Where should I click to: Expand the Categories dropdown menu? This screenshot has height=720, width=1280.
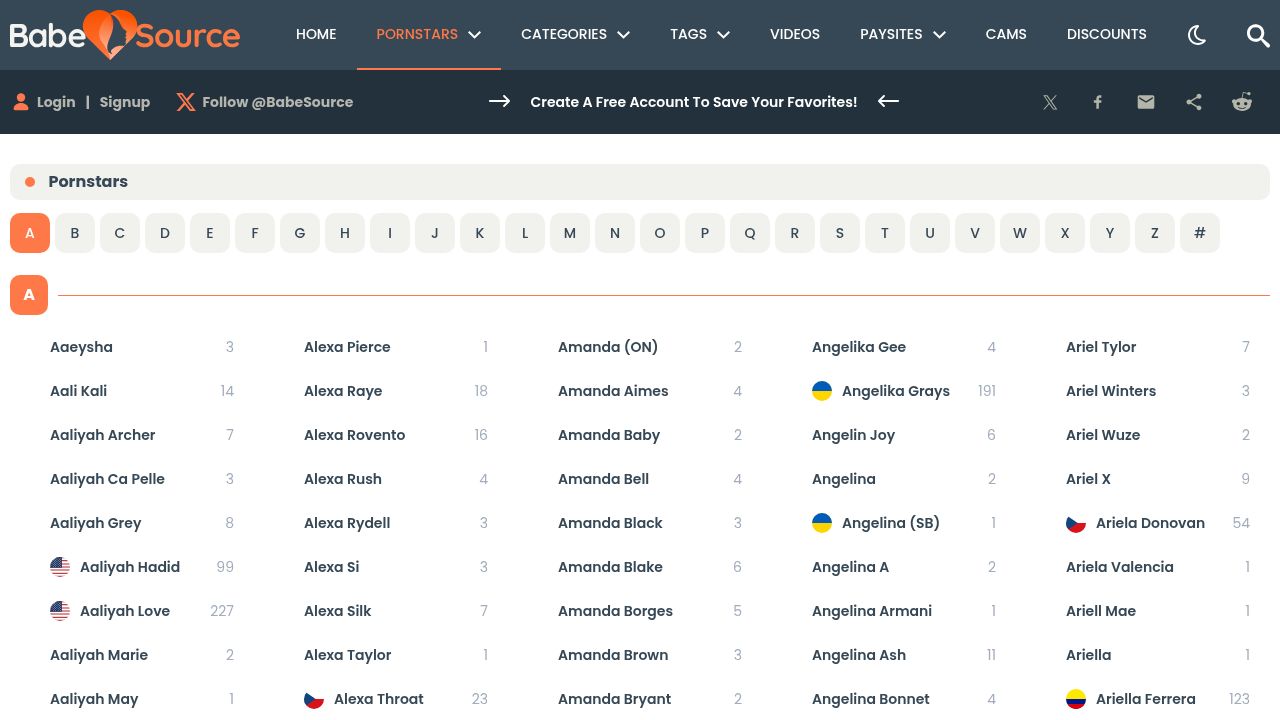(575, 34)
